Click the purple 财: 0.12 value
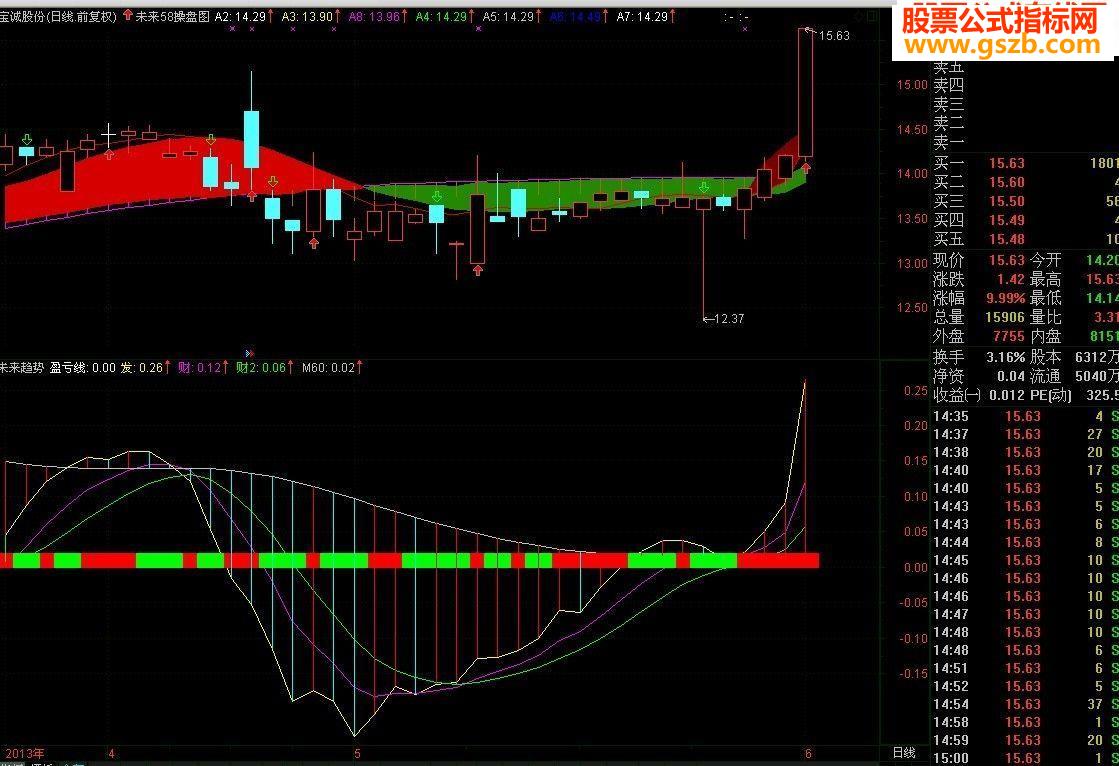The image size is (1119, 766). pyautogui.click(x=199, y=368)
